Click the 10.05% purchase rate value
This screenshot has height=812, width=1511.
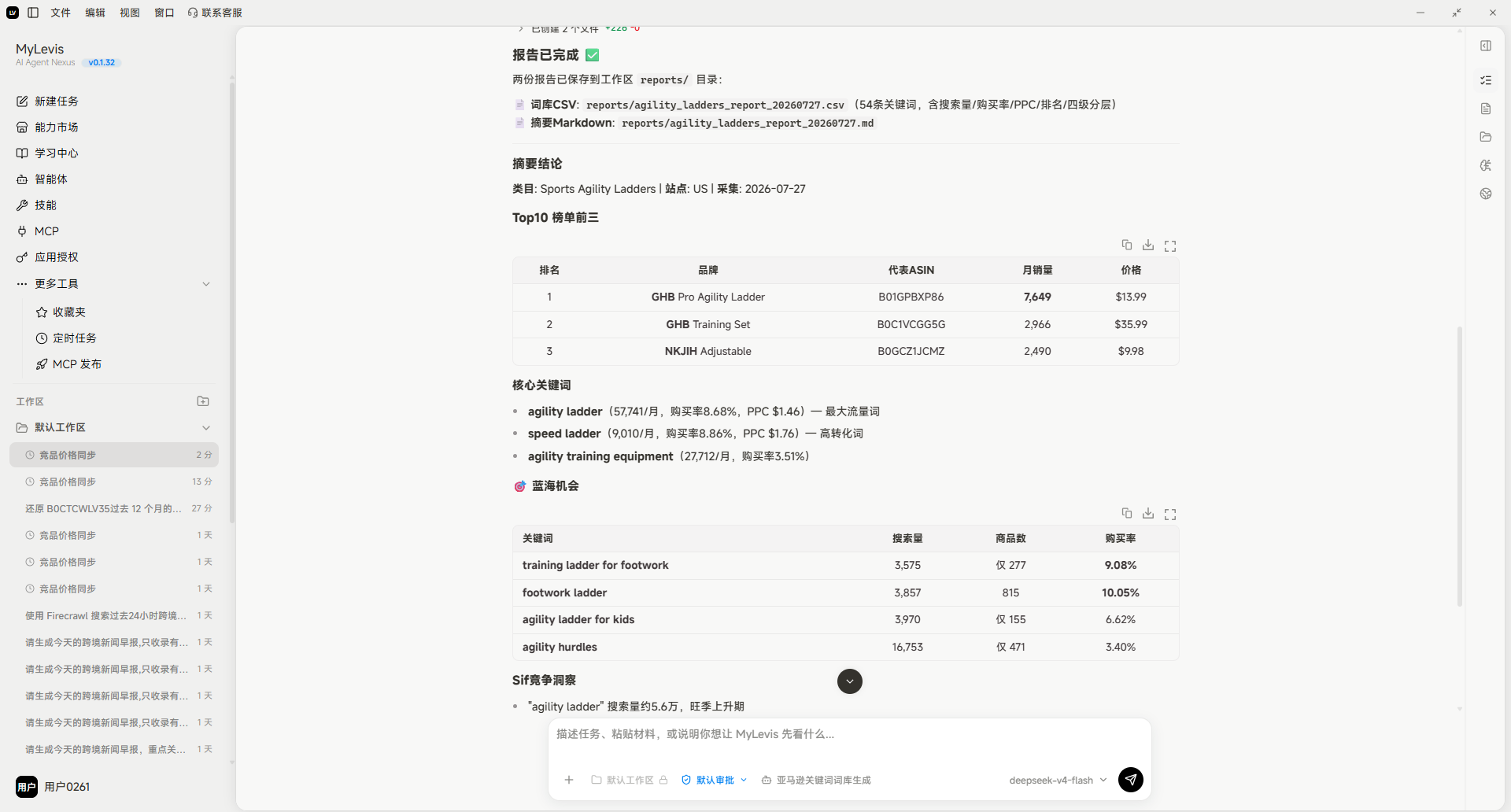1121,592
